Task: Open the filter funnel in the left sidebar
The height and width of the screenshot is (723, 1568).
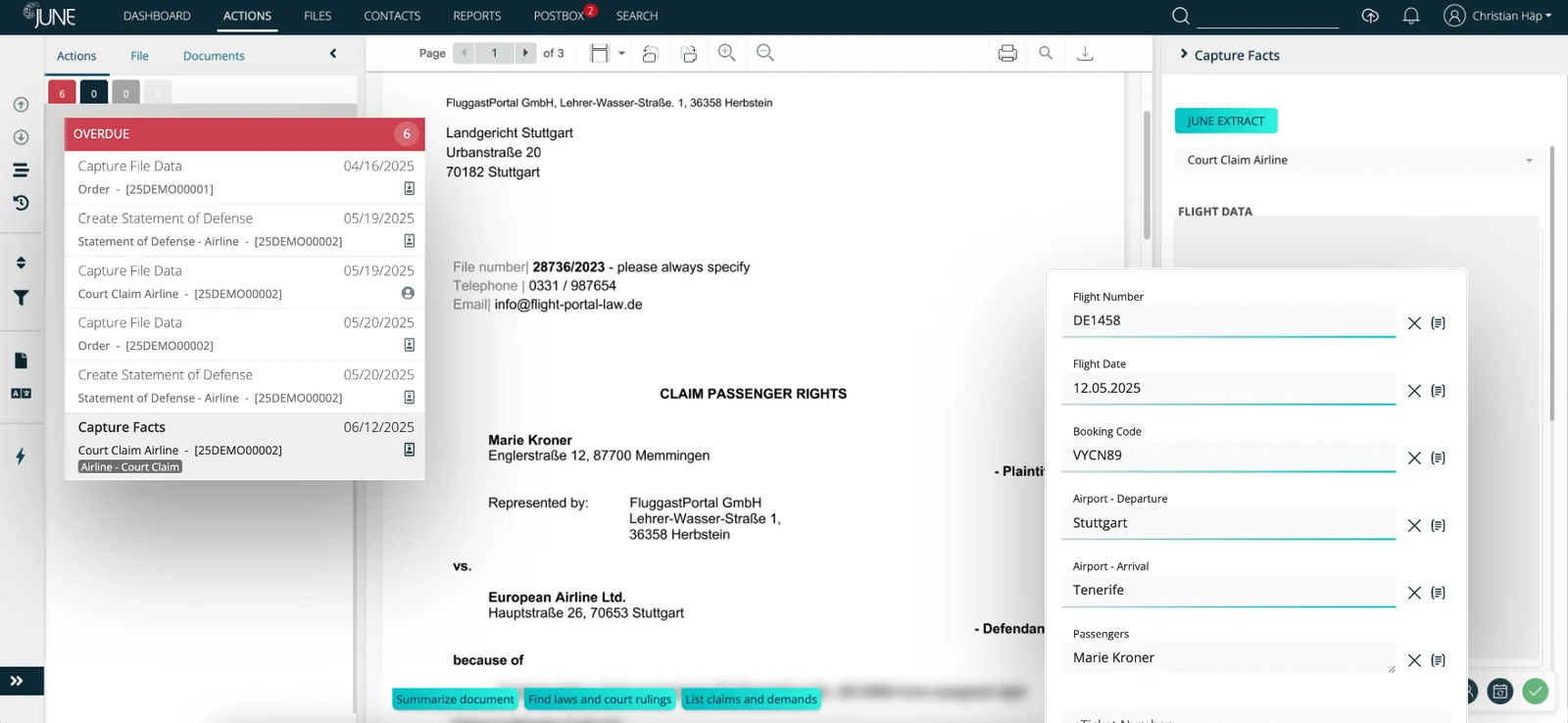Action: coord(21,298)
